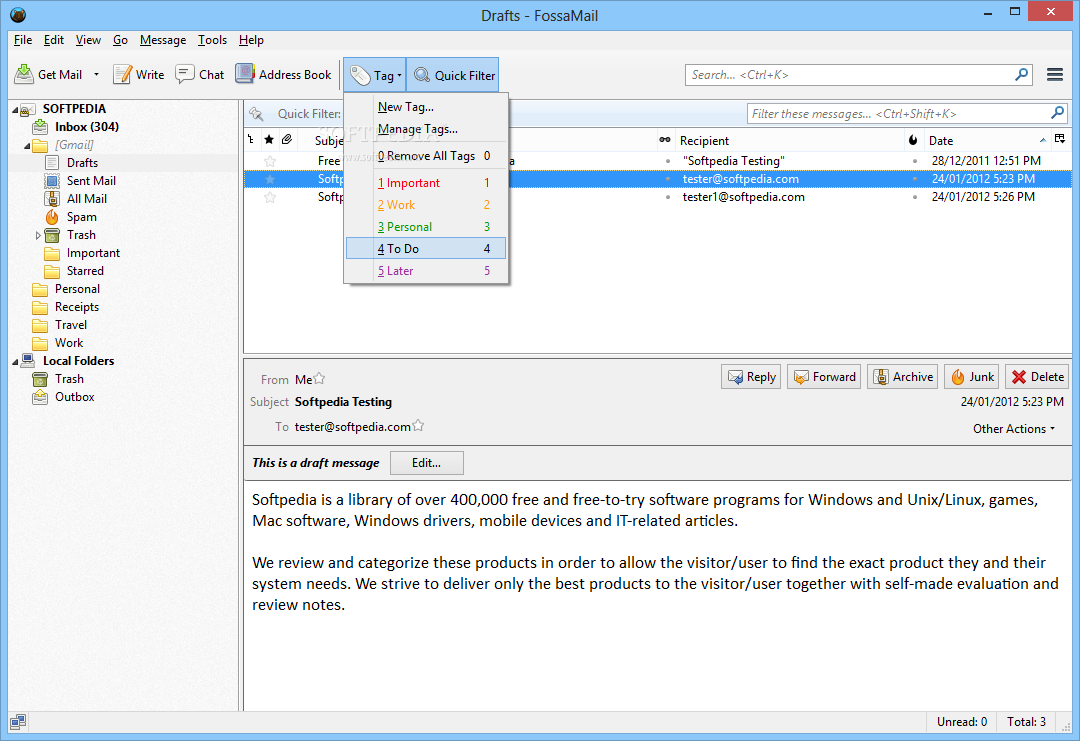The height and width of the screenshot is (741, 1080).
Task: Mark message as Junk
Action: click(972, 377)
